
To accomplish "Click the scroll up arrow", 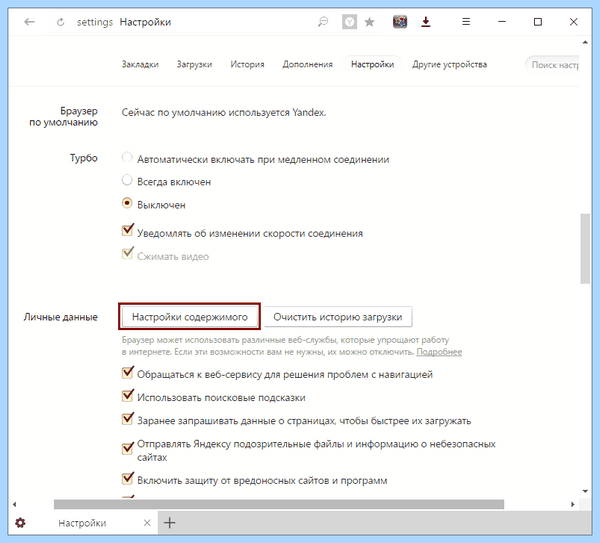I will (x=585, y=42).
